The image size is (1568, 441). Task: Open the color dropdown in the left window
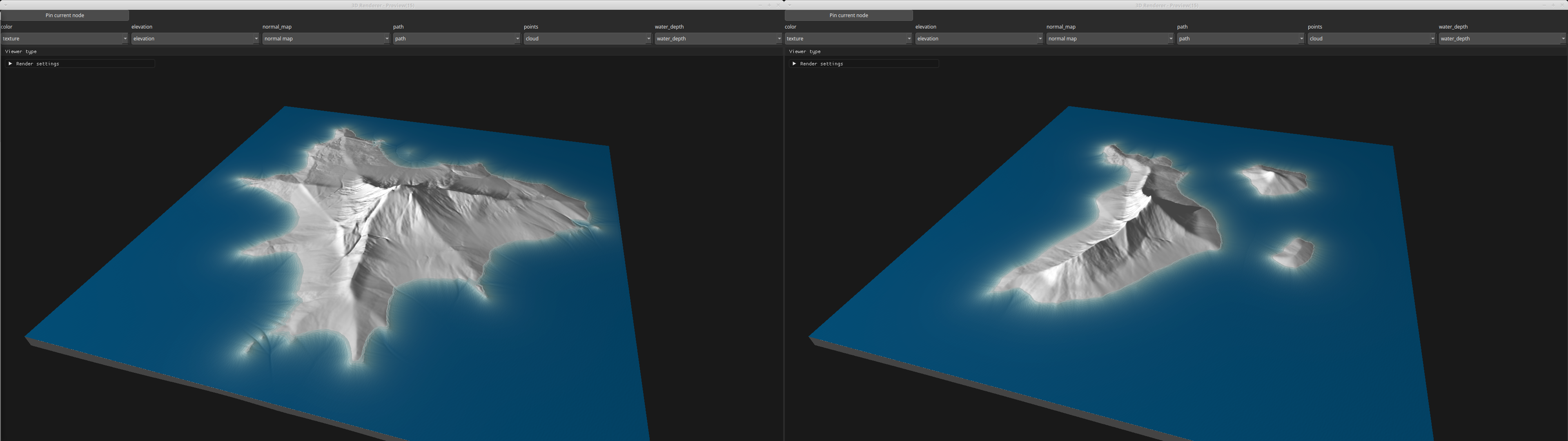(65, 38)
